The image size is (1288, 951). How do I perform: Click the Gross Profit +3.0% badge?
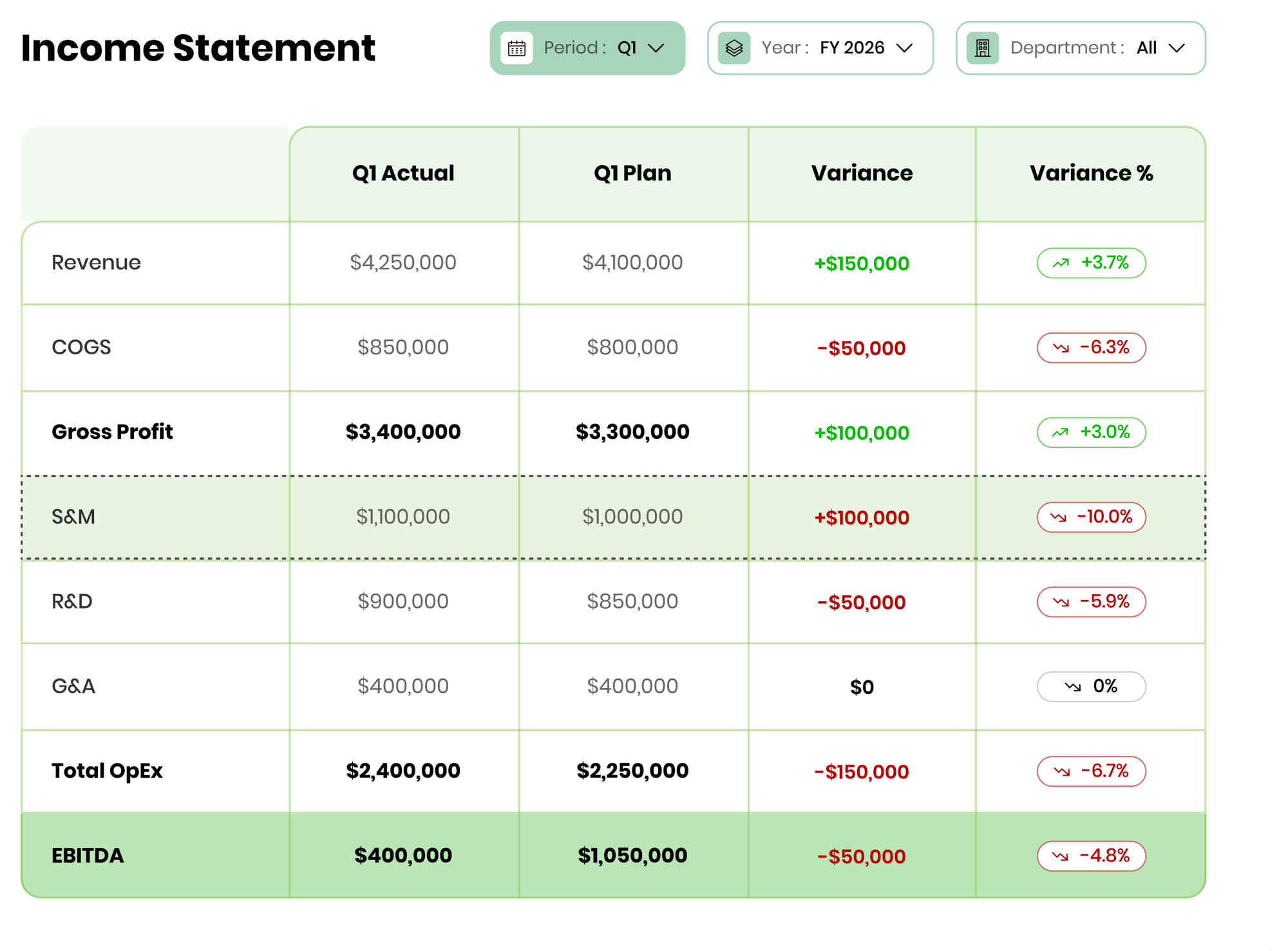(1091, 432)
